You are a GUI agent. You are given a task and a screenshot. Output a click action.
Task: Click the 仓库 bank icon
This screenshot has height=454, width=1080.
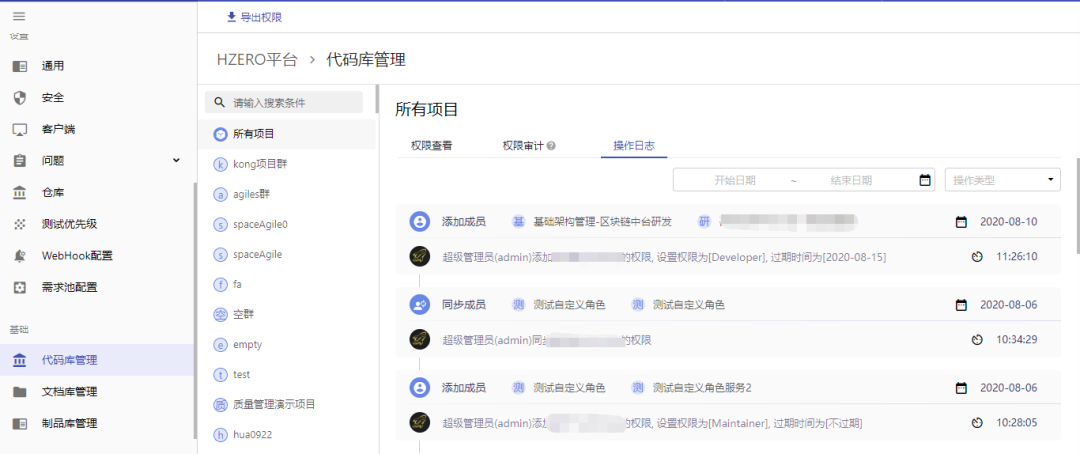pyautogui.click(x=19, y=193)
